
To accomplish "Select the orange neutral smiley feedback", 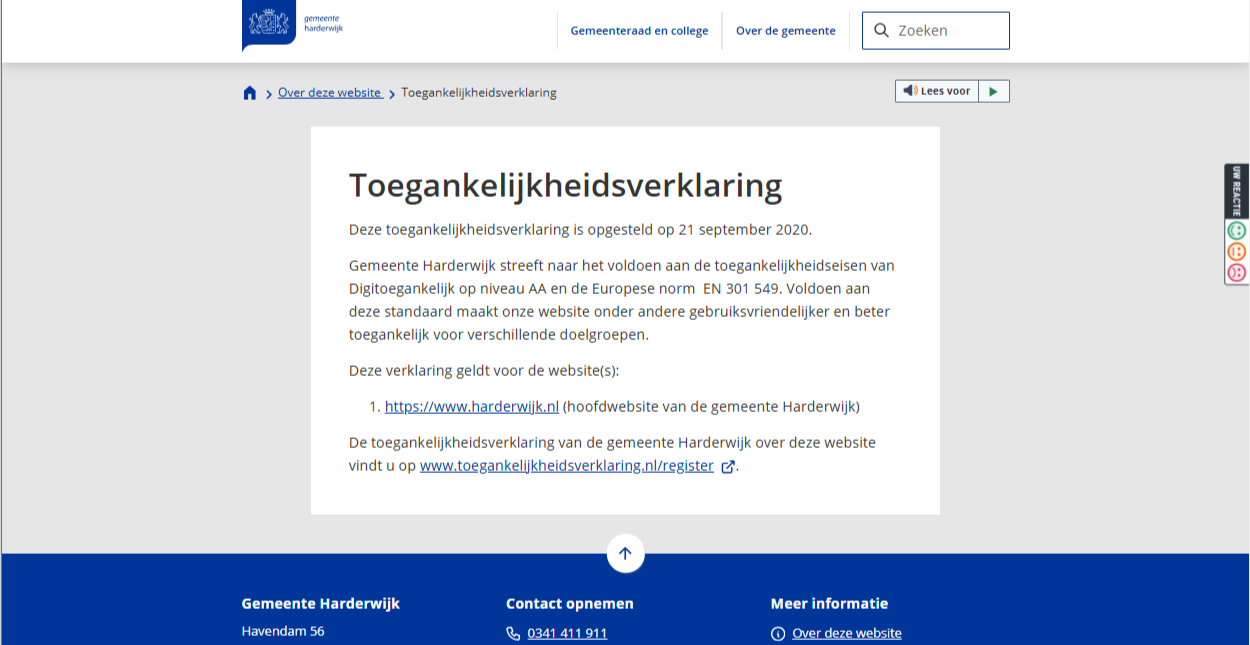I will pyautogui.click(x=1237, y=251).
